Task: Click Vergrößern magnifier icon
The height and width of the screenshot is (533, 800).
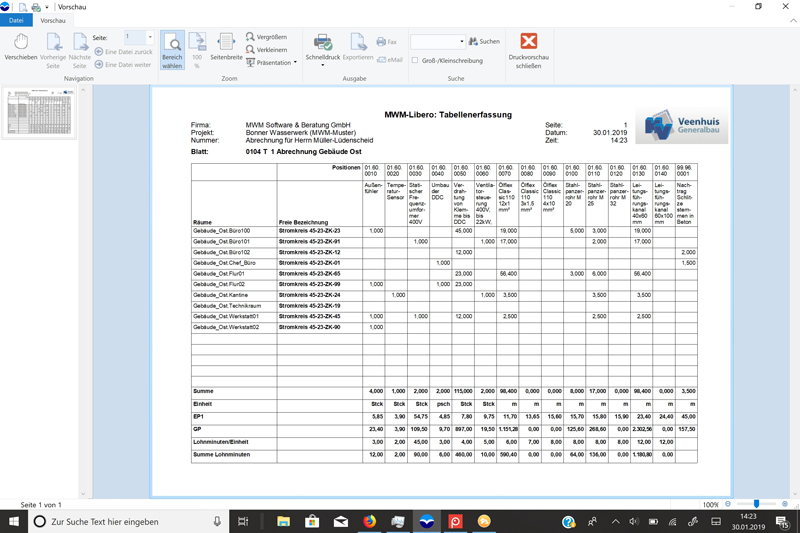Action: 266,37
